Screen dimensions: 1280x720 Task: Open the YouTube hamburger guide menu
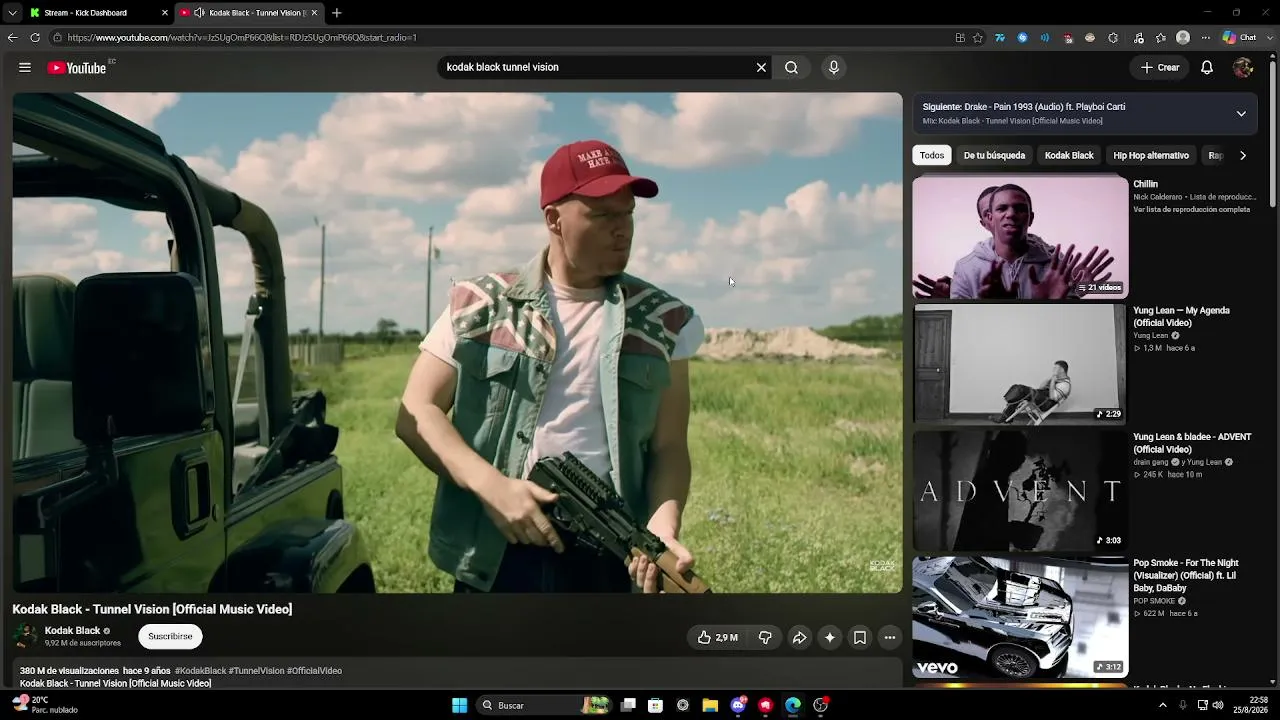click(24, 67)
